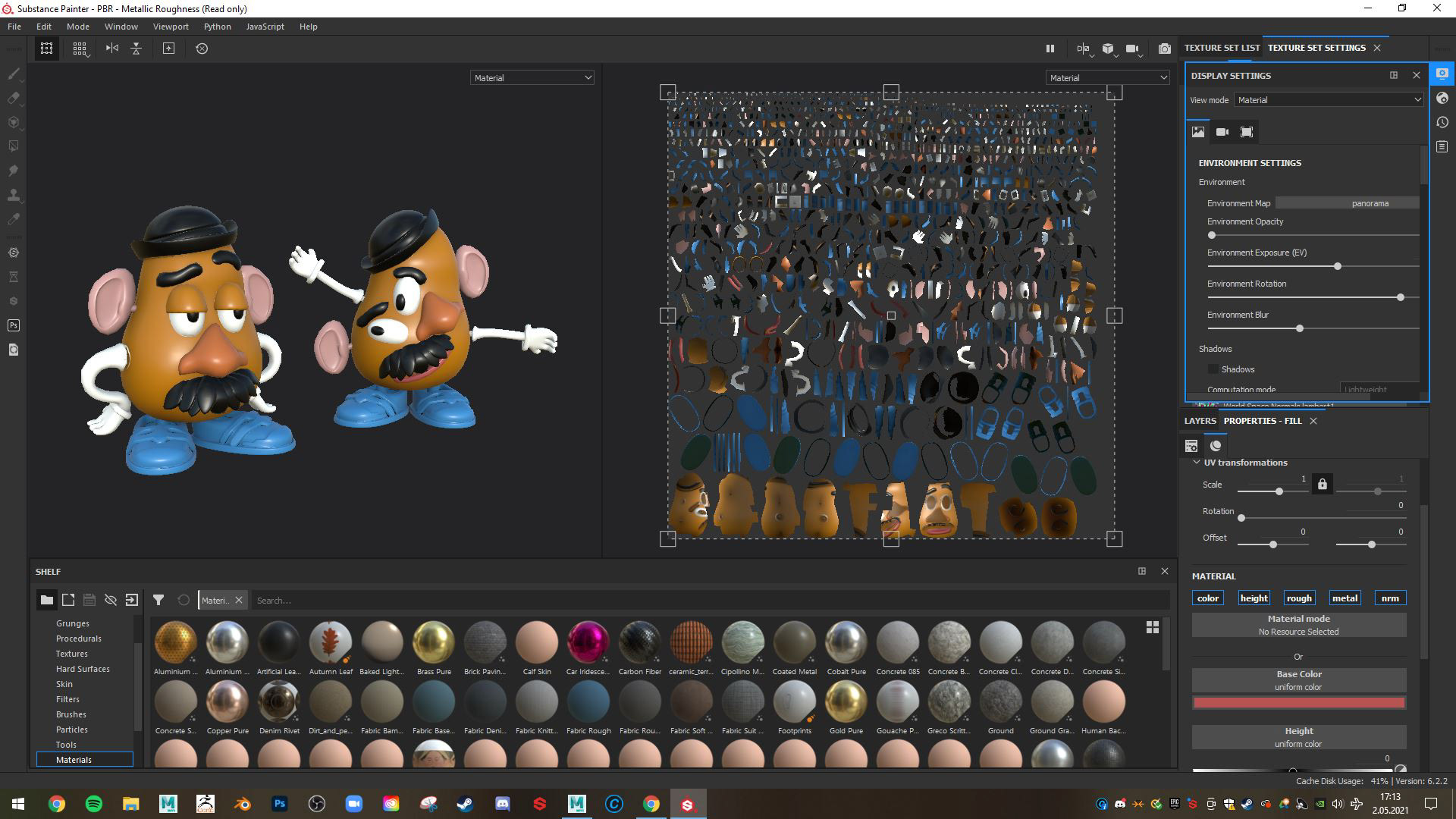Viewport: 1456px width, 819px height.
Task: Enable the Shadows checkbox
Action: click(x=1213, y=369)
